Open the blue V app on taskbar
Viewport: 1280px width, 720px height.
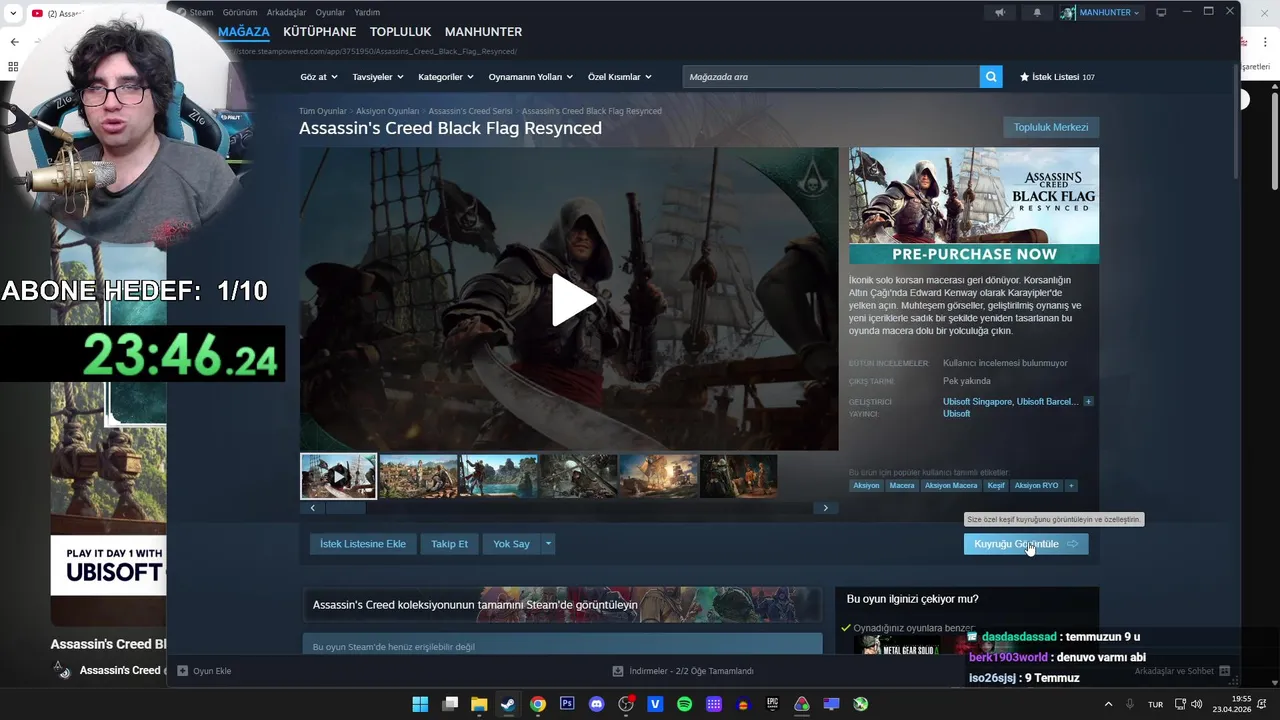(x=655, y=704)
